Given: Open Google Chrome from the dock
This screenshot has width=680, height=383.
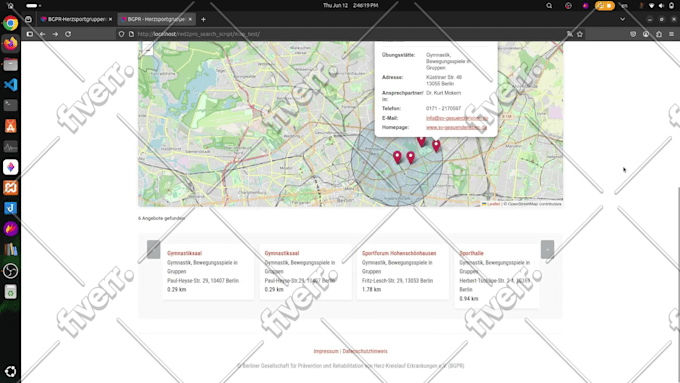Looking at the screenshot, I should 10,23.
